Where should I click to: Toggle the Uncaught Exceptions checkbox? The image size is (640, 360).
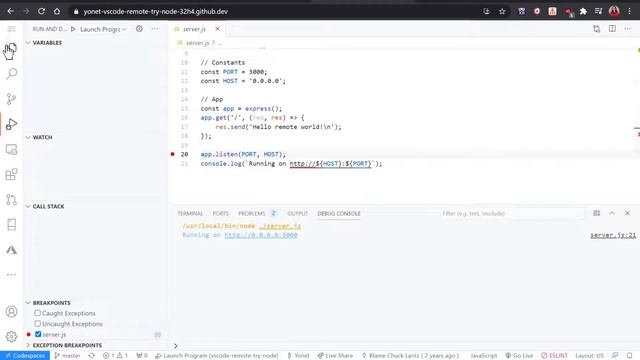tap(38, 324)
